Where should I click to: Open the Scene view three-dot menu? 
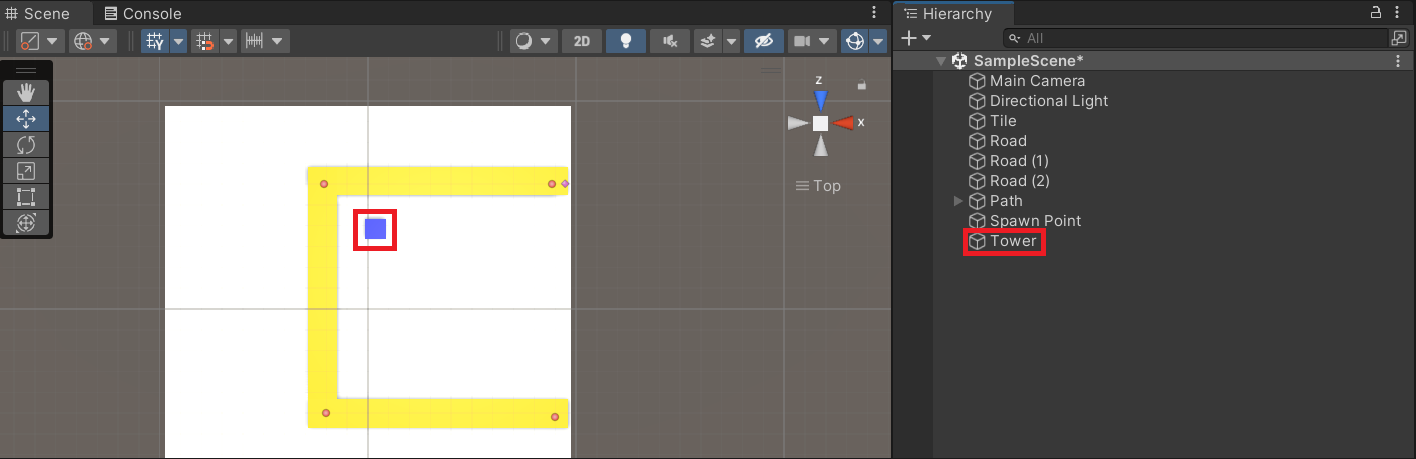(874, 12)
